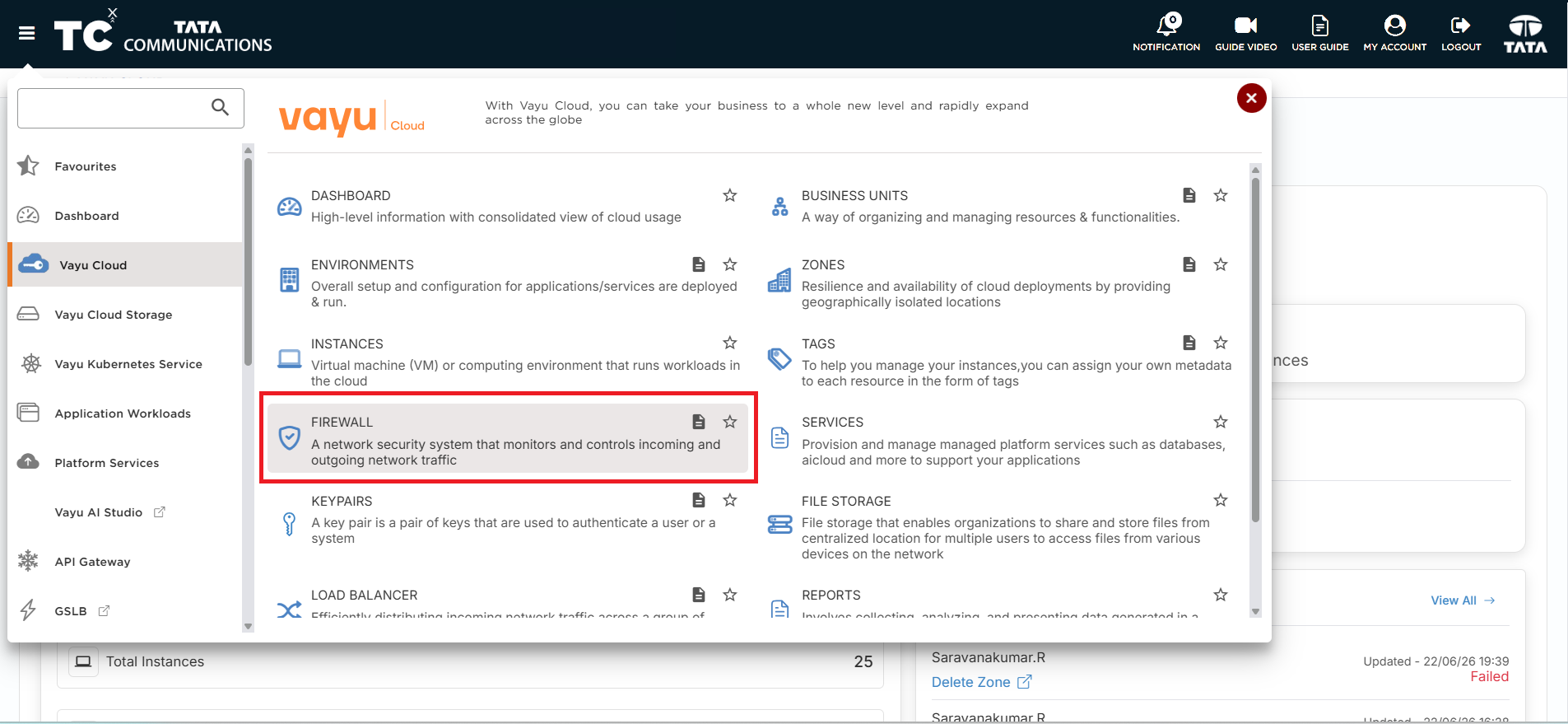Viewport: 1568px width, 724px height.
Task: Open the BUSINESS UNITS documentation icon
Action: tap(1189, 195)
